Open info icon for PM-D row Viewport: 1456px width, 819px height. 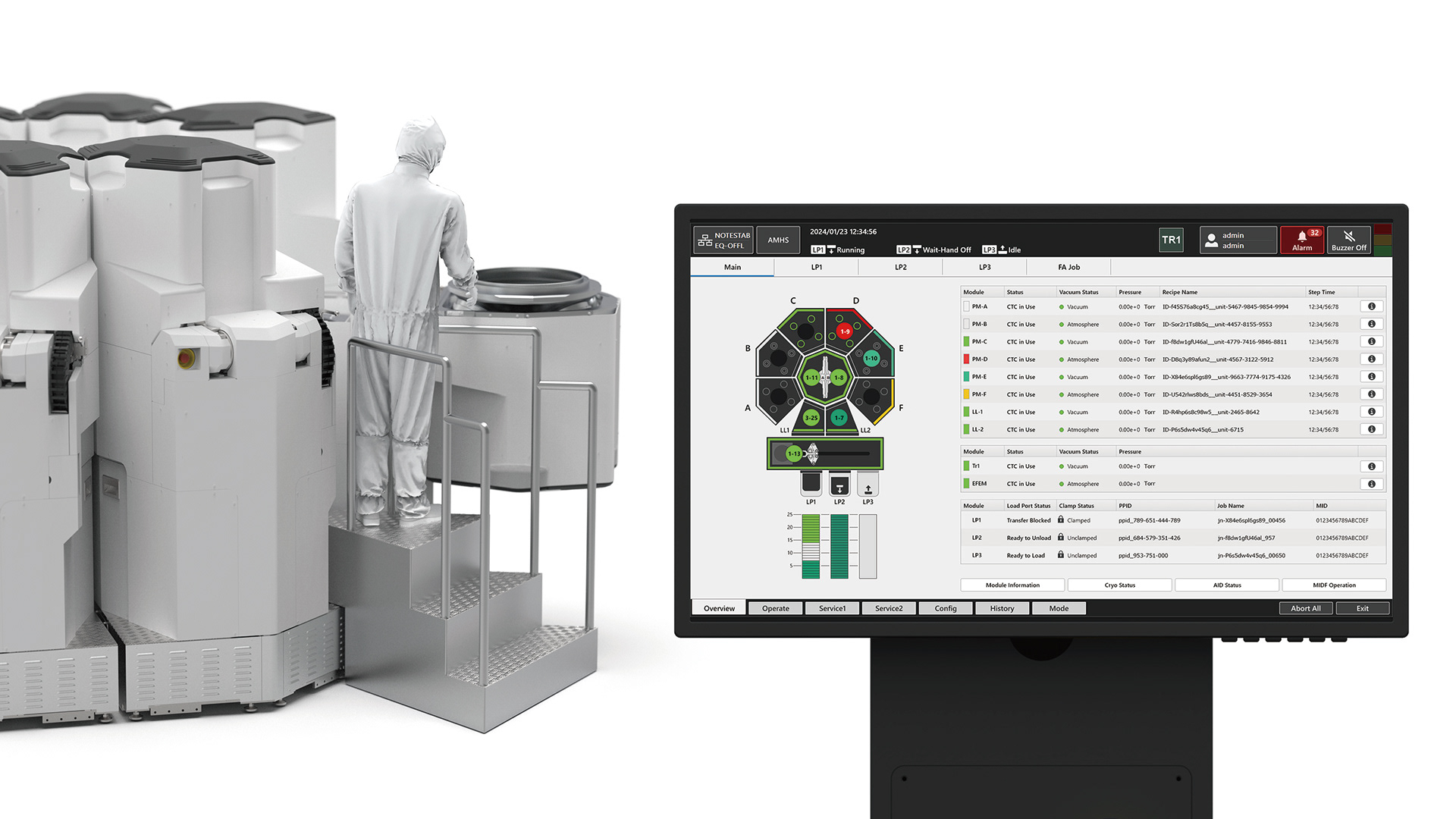tap(1372, 359)
